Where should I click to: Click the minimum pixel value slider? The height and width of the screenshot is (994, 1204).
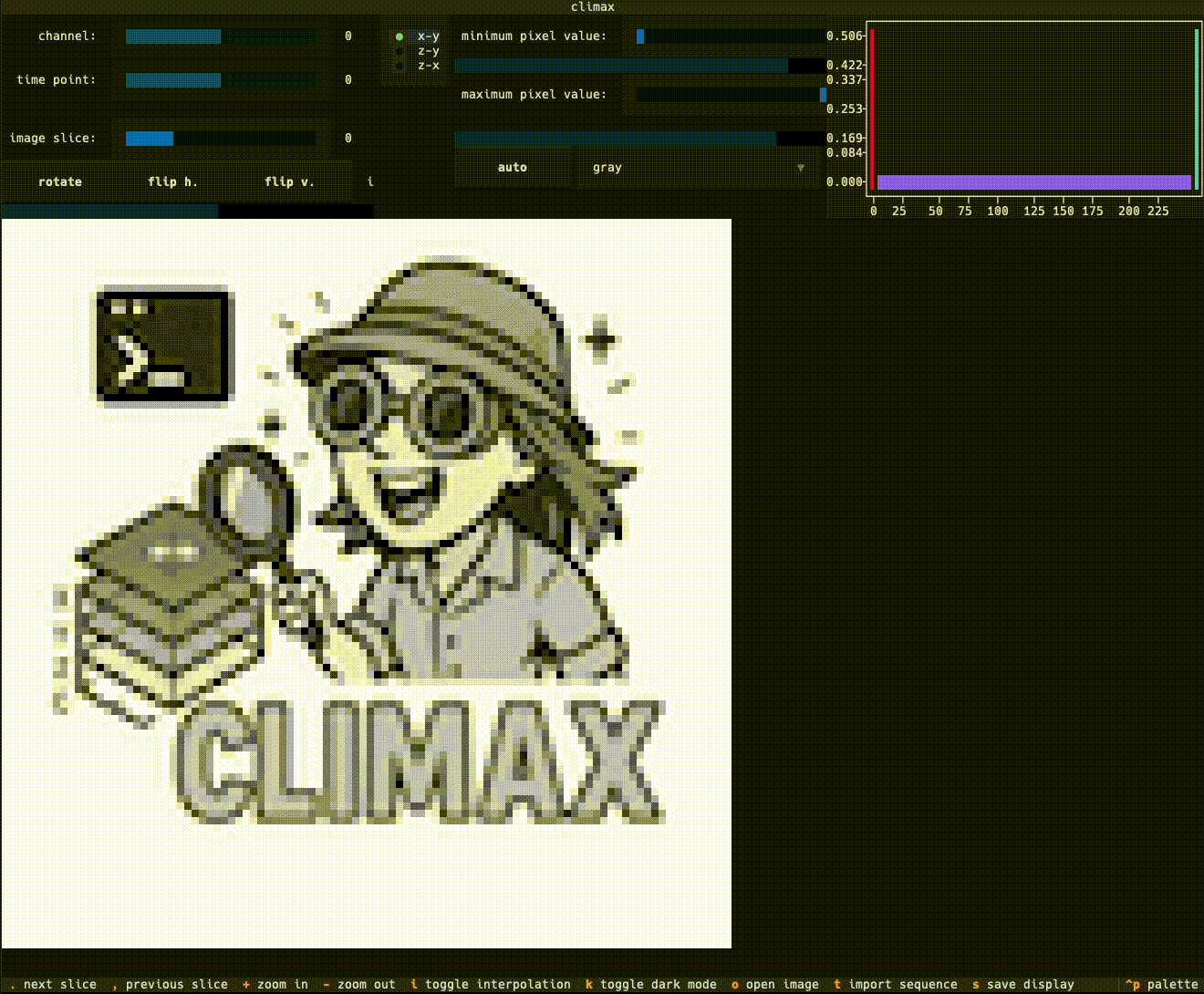730,36
